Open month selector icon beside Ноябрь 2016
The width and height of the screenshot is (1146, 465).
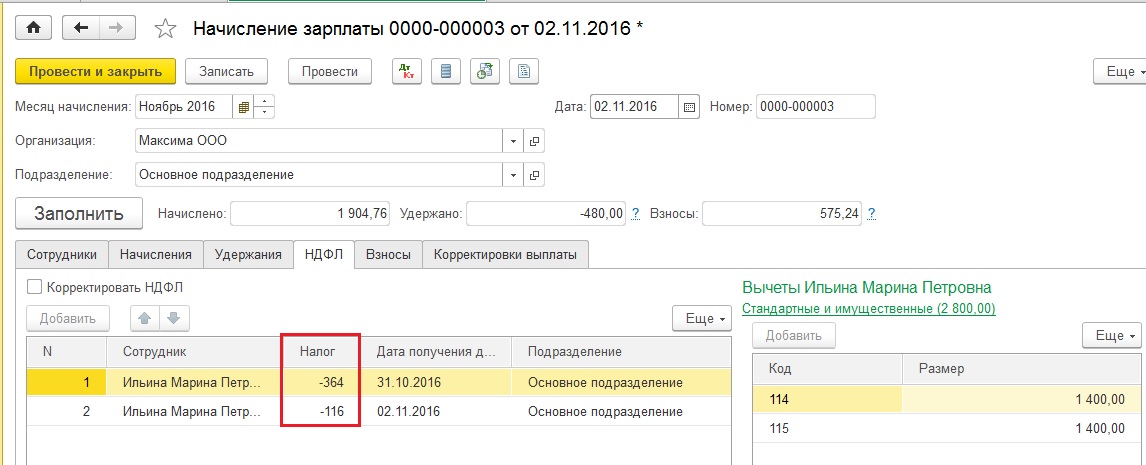pos(243,107)
